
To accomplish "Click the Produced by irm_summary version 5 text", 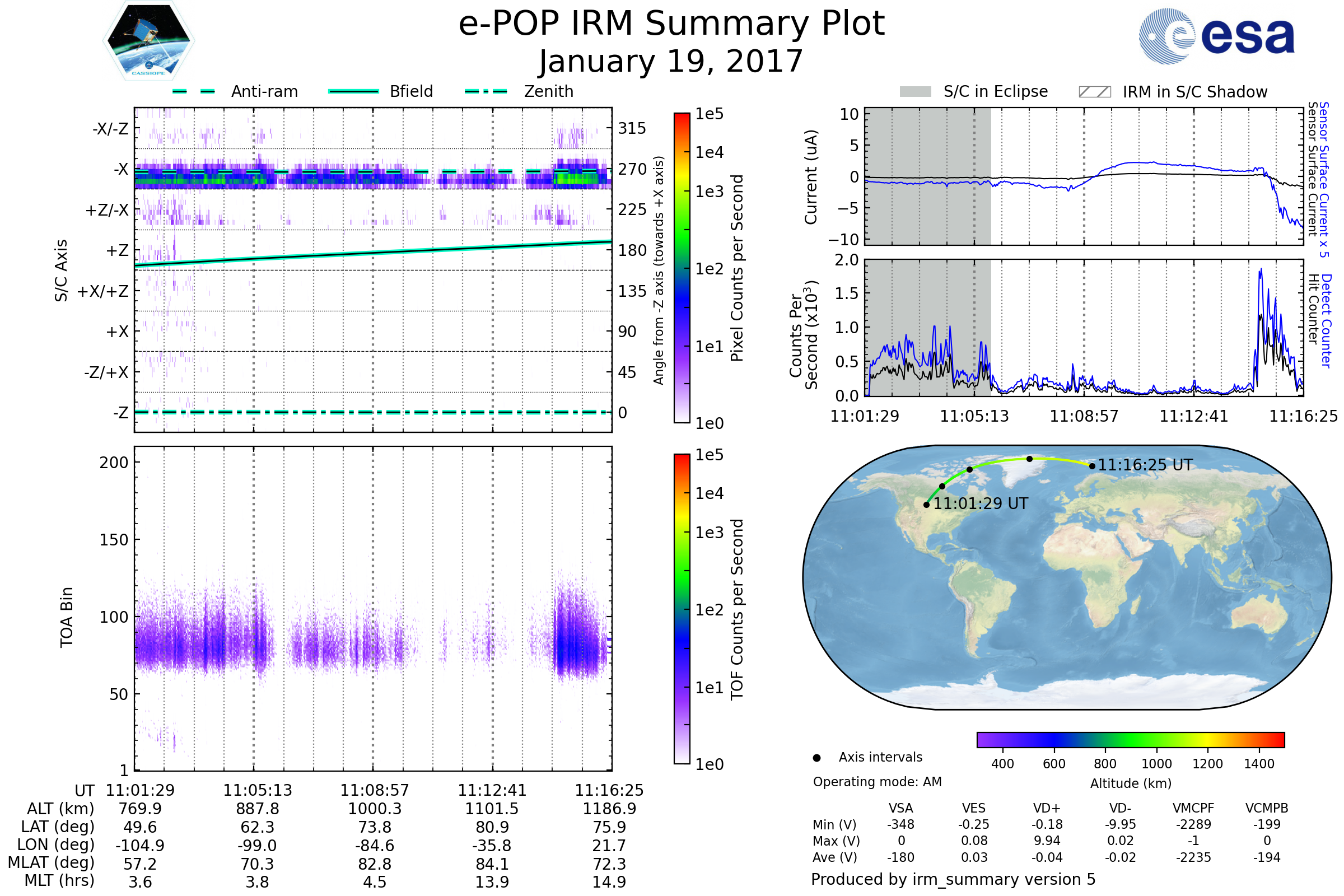I will [x=953, y=879].
